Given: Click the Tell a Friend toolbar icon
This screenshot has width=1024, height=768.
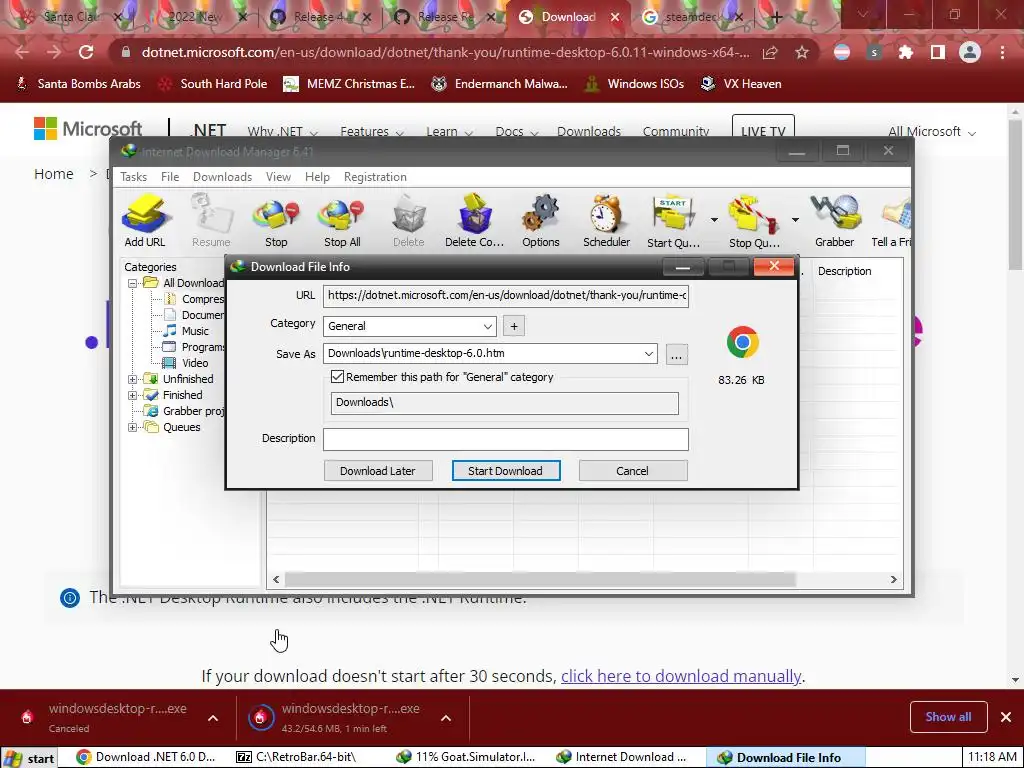Looking at the screenshot, I should coord(891,221).
